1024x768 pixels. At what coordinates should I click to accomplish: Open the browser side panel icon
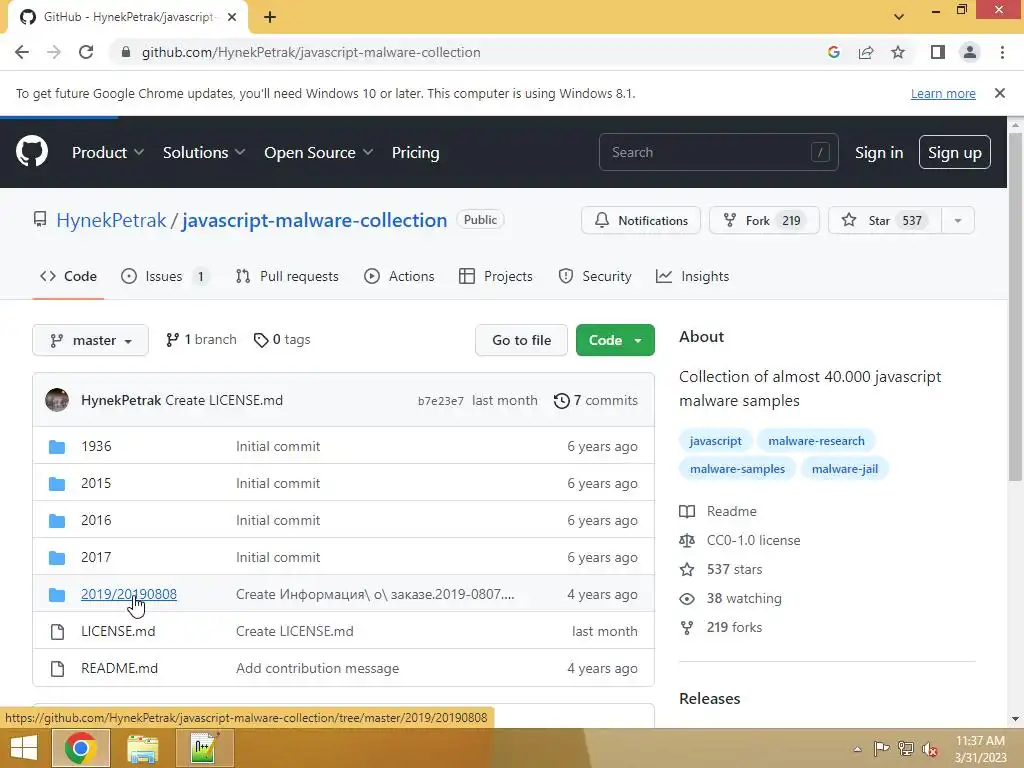point(938,52)
